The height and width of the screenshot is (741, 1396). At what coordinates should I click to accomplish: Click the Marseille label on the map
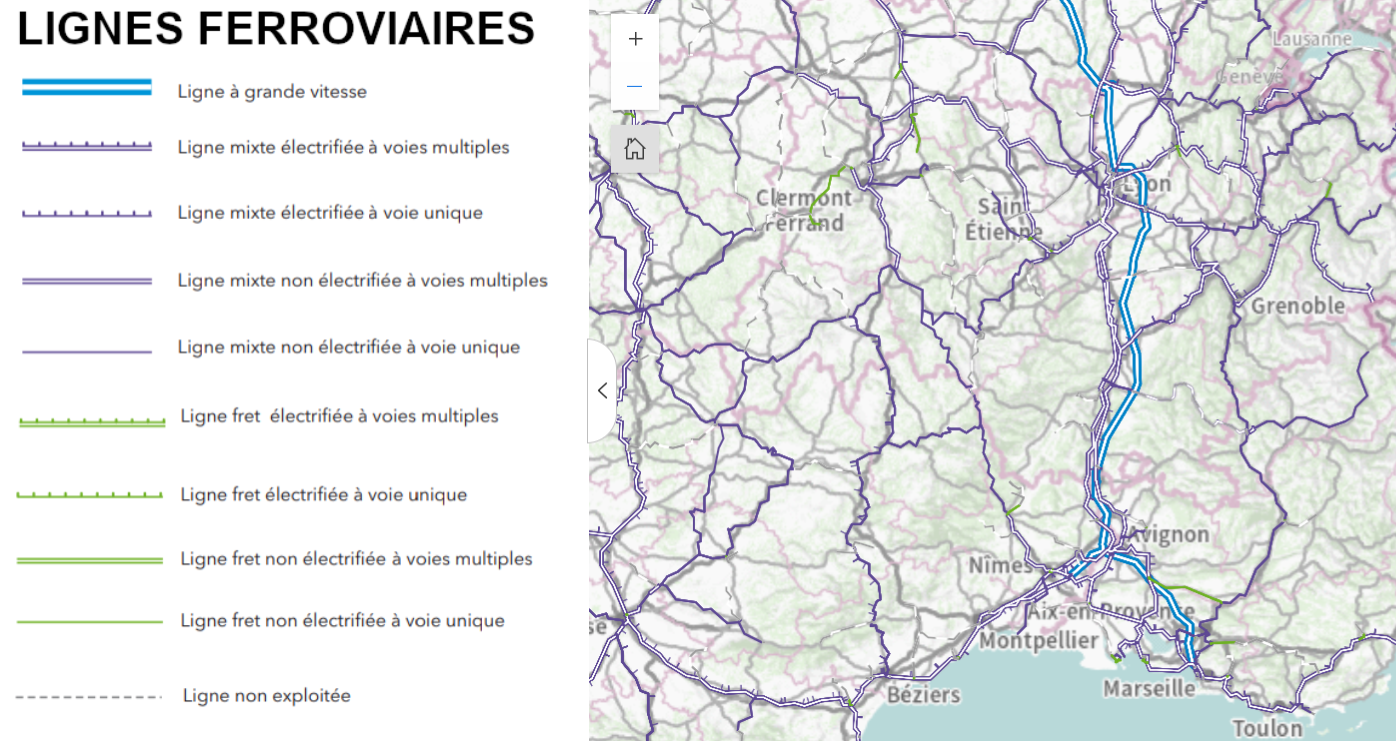tap(1148, 687)
